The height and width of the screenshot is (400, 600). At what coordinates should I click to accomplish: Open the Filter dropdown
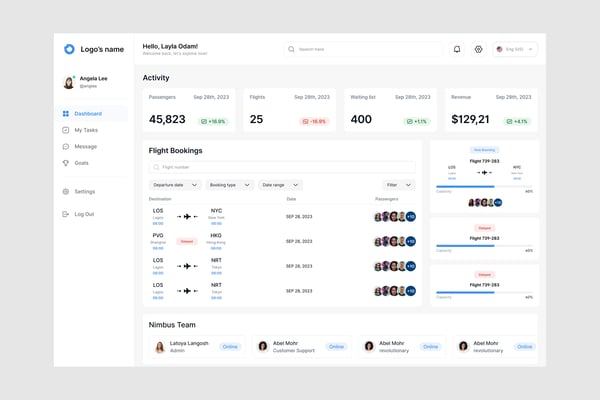tap(399, 185)
